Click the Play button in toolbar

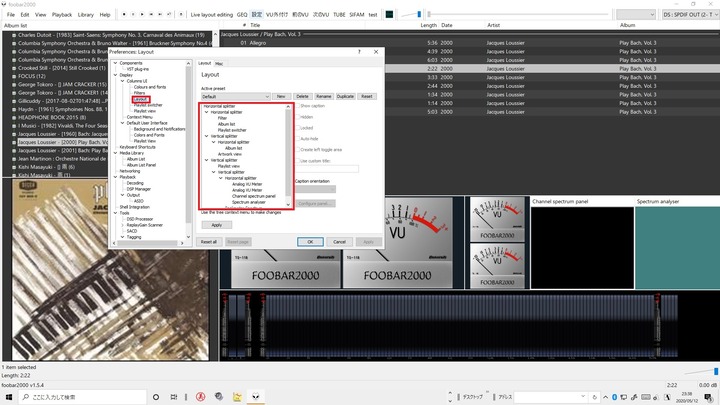click(142, 15)
